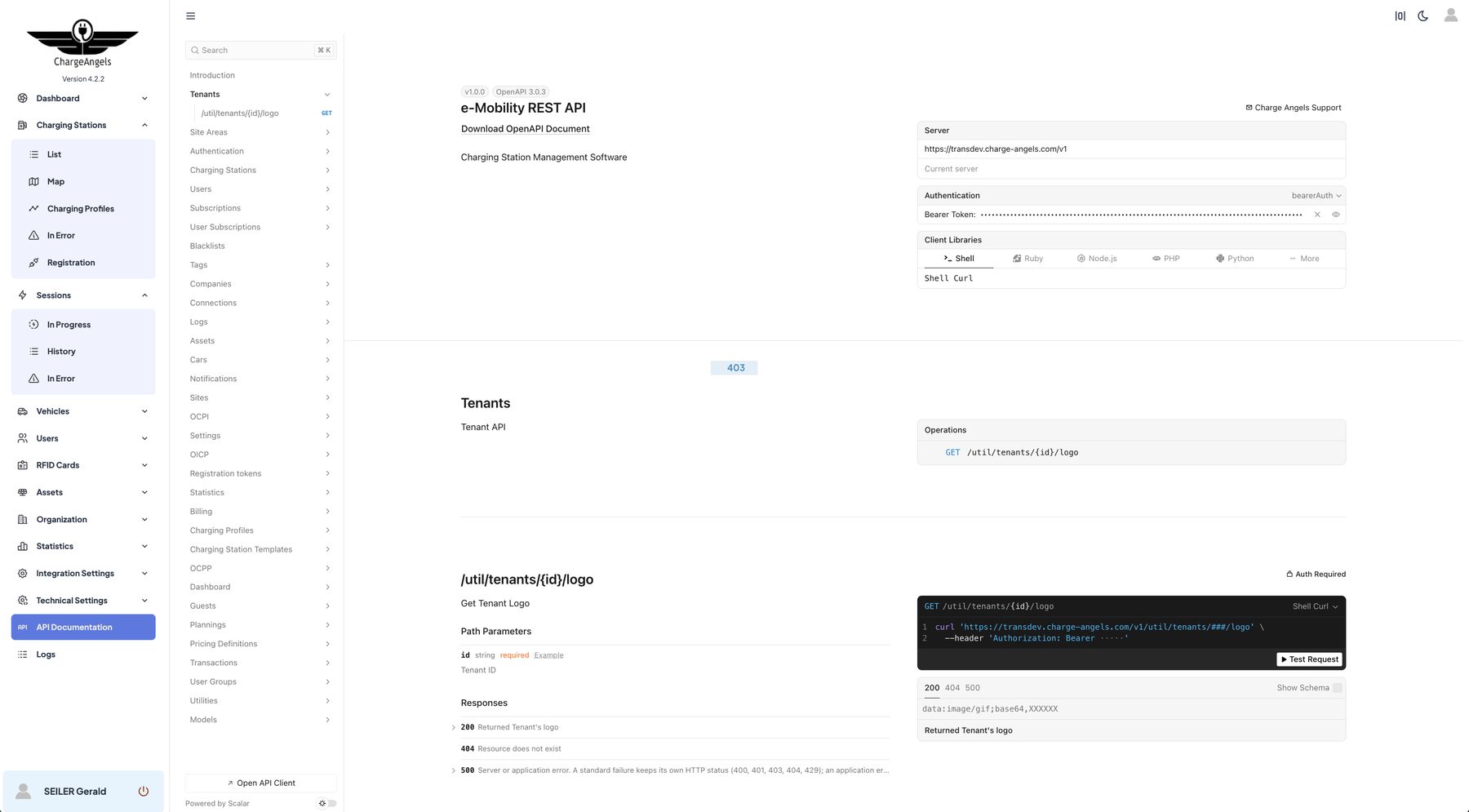Expand Vehicles in the left sidebar
Viewport: 1469px width, 812px height.
pyautogui.click(x=82, y=411)
